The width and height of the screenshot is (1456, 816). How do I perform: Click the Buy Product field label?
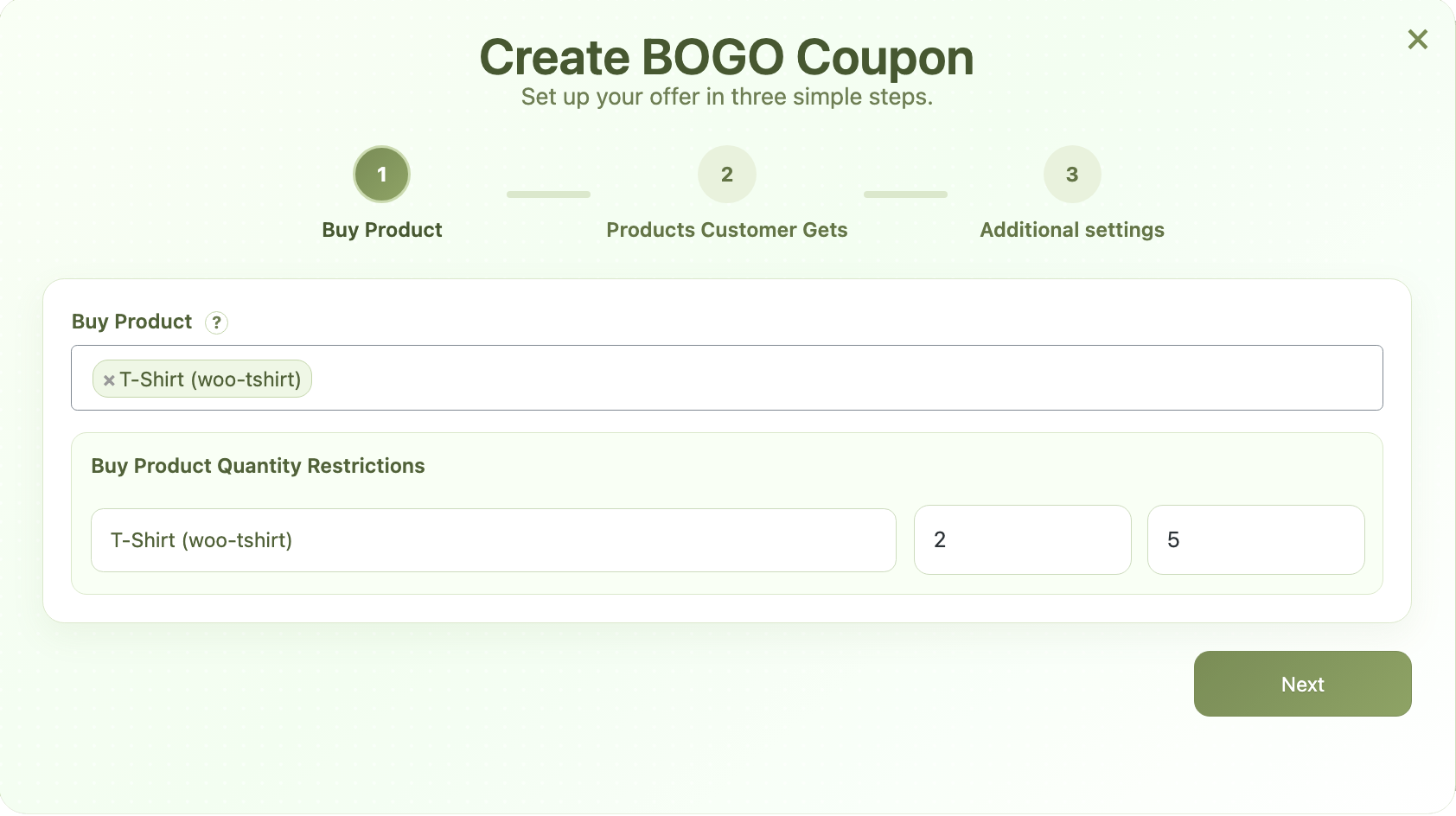click(x=131, y=322)
